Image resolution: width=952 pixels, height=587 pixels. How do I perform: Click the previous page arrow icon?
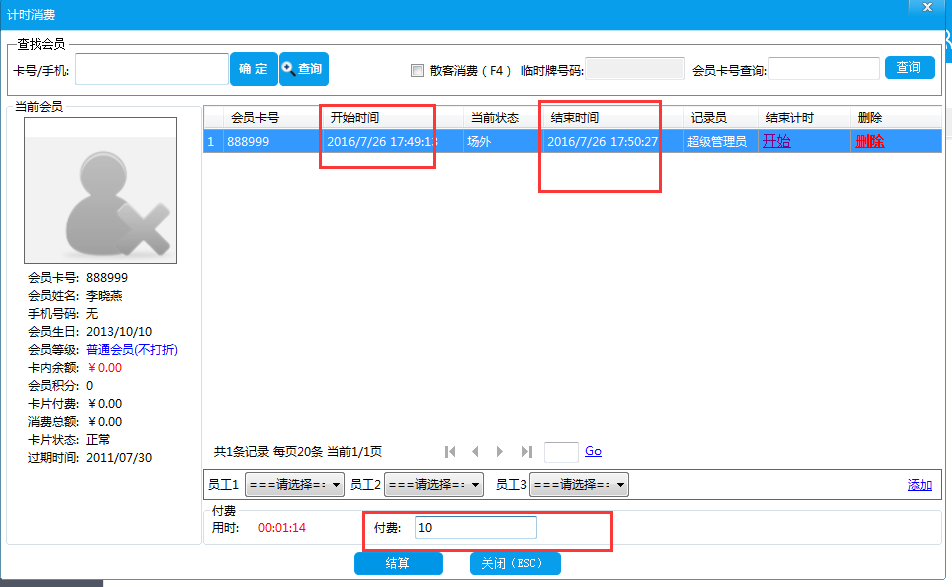tap(475, 451)
